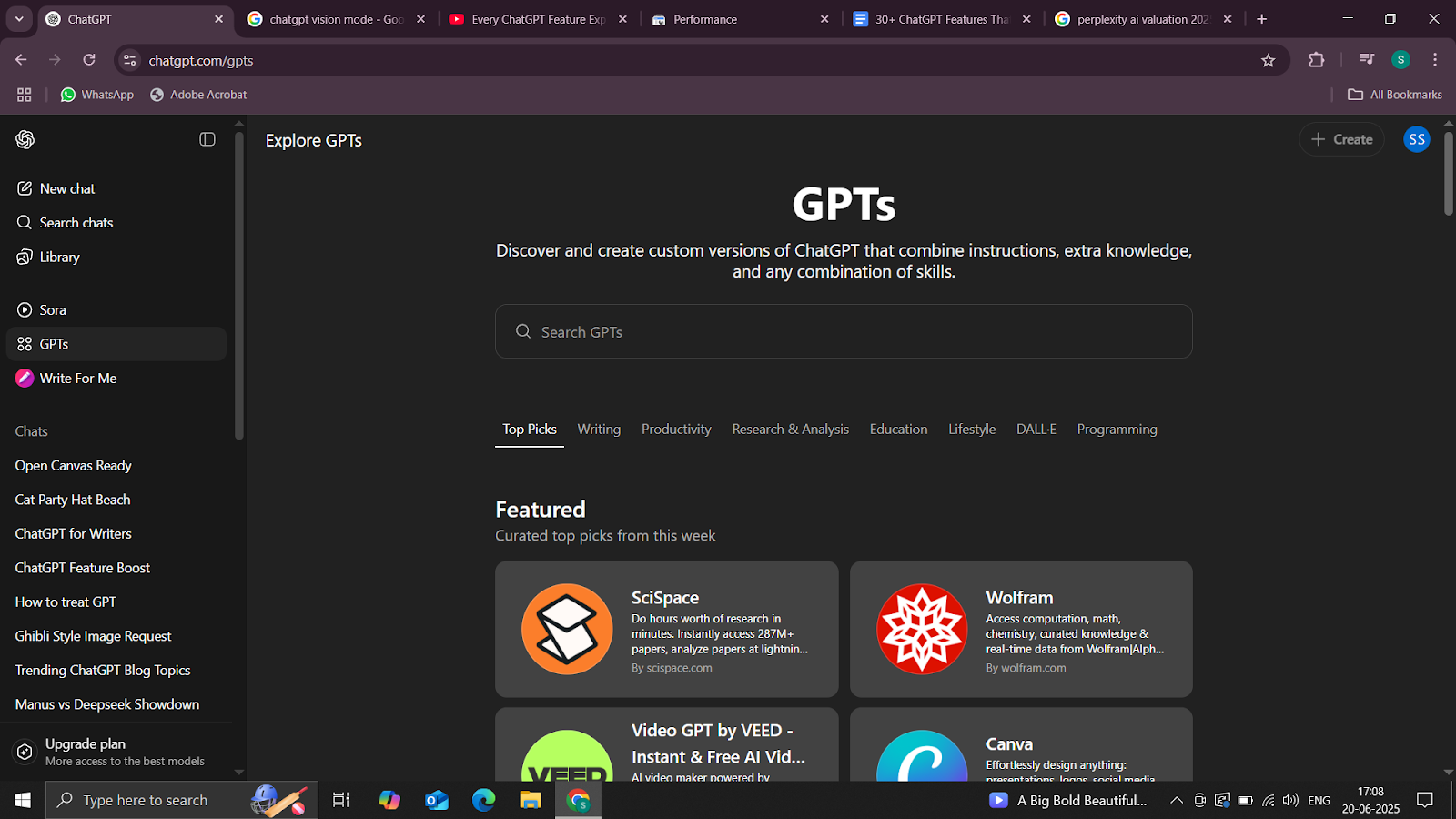Open the SS profile avatar menu
The width and height of the screenshot is (1456, 819).
coord(1417,139)
